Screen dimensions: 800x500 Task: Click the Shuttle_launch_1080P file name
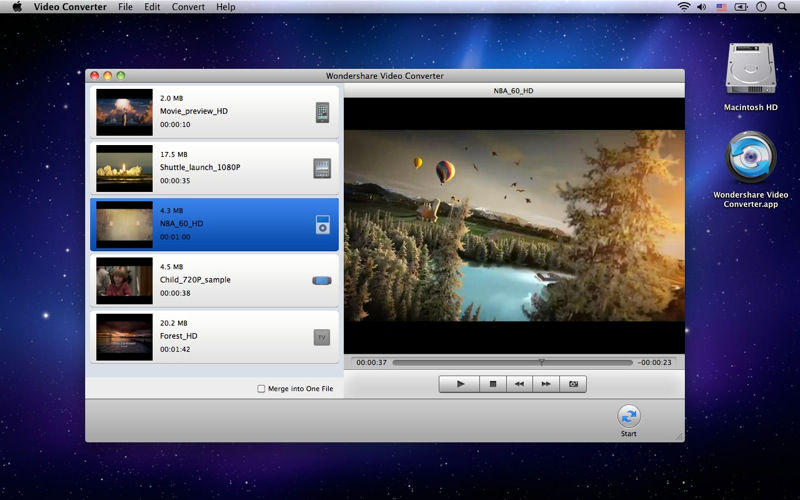pyautogui.click(x=200, y=167)
